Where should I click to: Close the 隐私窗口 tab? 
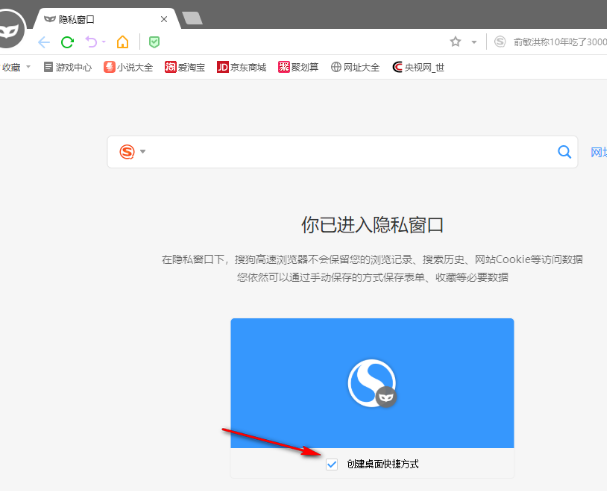(x=164, y=19)
